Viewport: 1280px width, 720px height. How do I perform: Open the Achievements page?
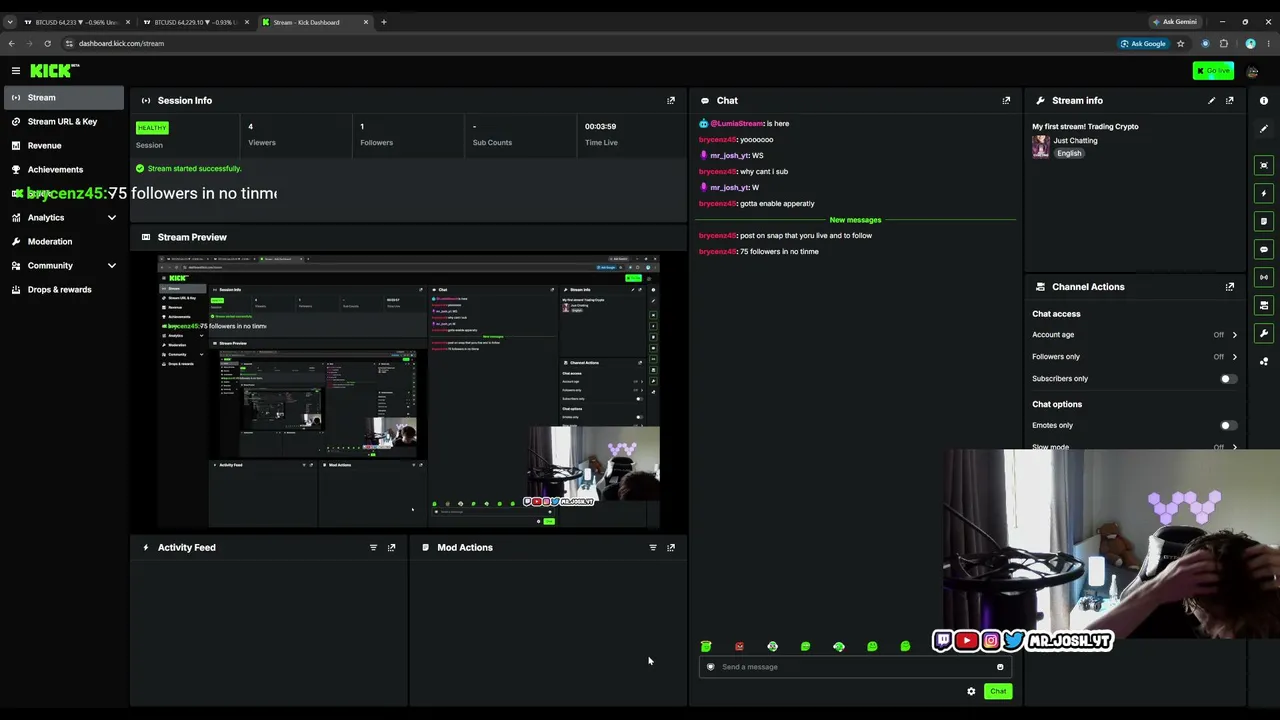coord(63,169)
